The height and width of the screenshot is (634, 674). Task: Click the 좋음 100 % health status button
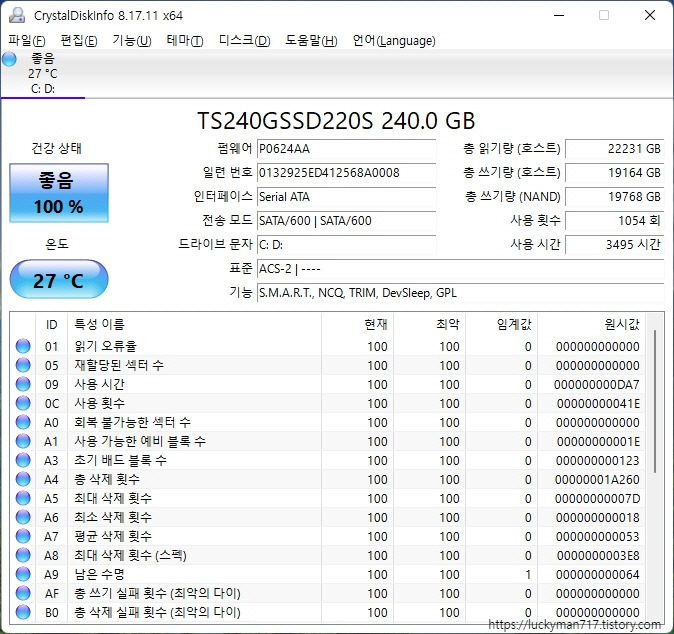click(x=59, y=193)
